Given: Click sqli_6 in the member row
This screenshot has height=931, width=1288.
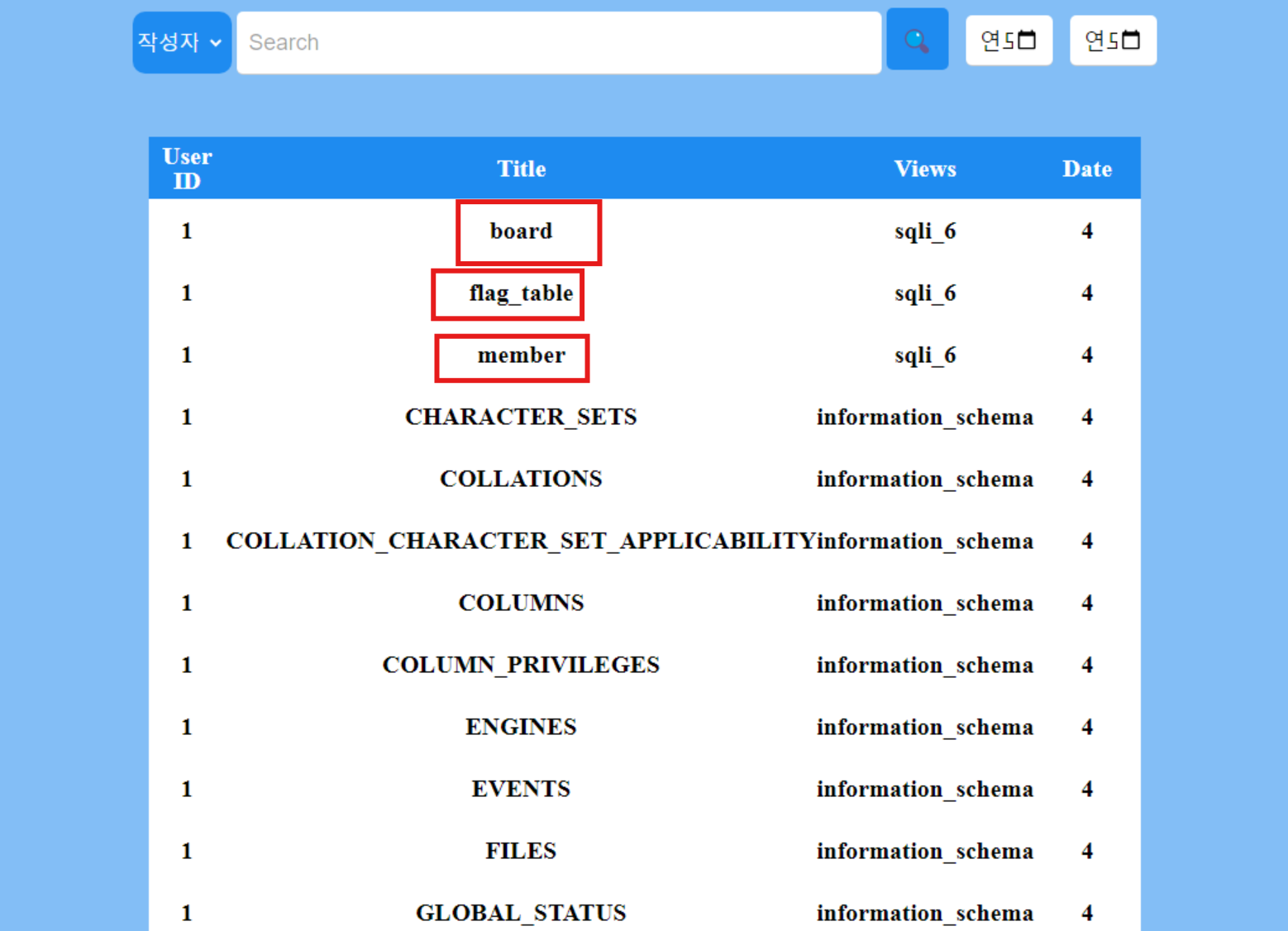Looking at the screenshot, I should point(925,355).
